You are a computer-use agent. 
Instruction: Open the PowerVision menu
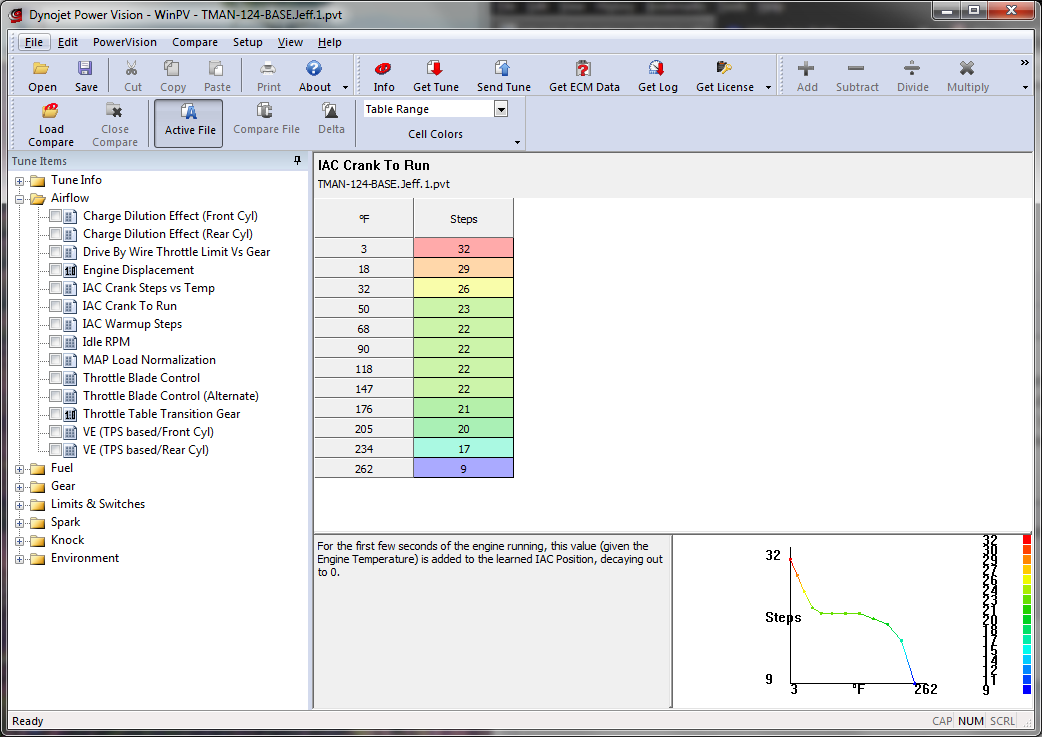pos(124,42)
